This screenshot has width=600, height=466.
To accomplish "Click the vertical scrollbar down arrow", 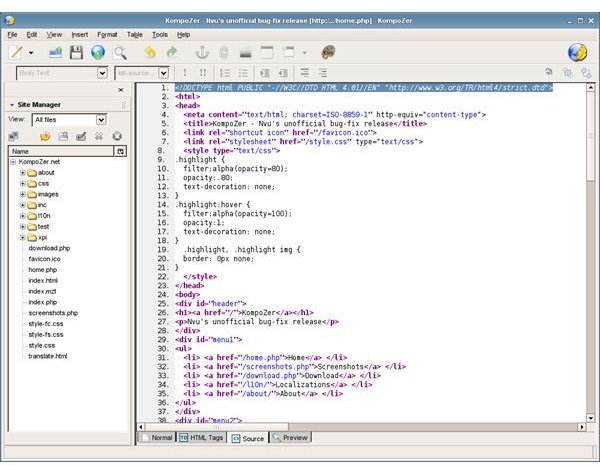I will coord(590,418).
